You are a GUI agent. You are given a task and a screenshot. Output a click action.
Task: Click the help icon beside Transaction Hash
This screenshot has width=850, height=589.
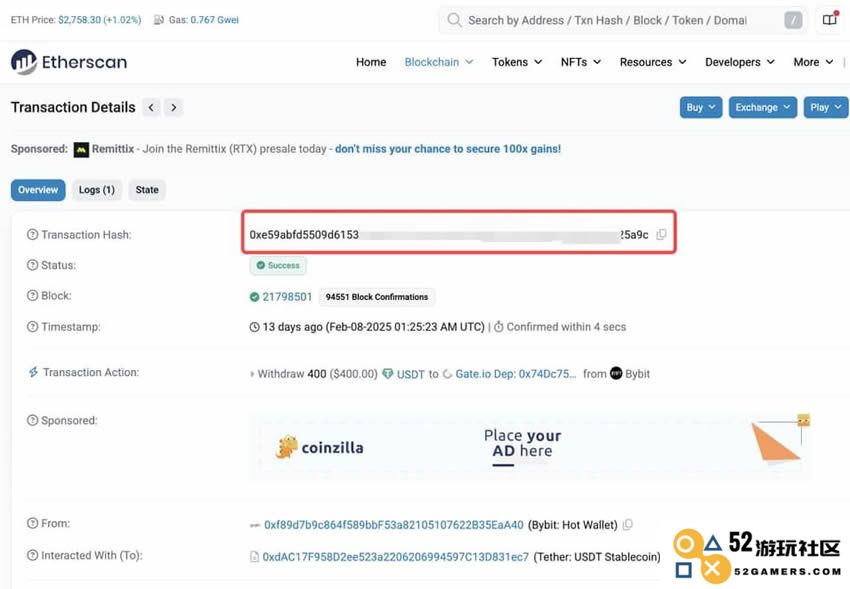[33, 235]
